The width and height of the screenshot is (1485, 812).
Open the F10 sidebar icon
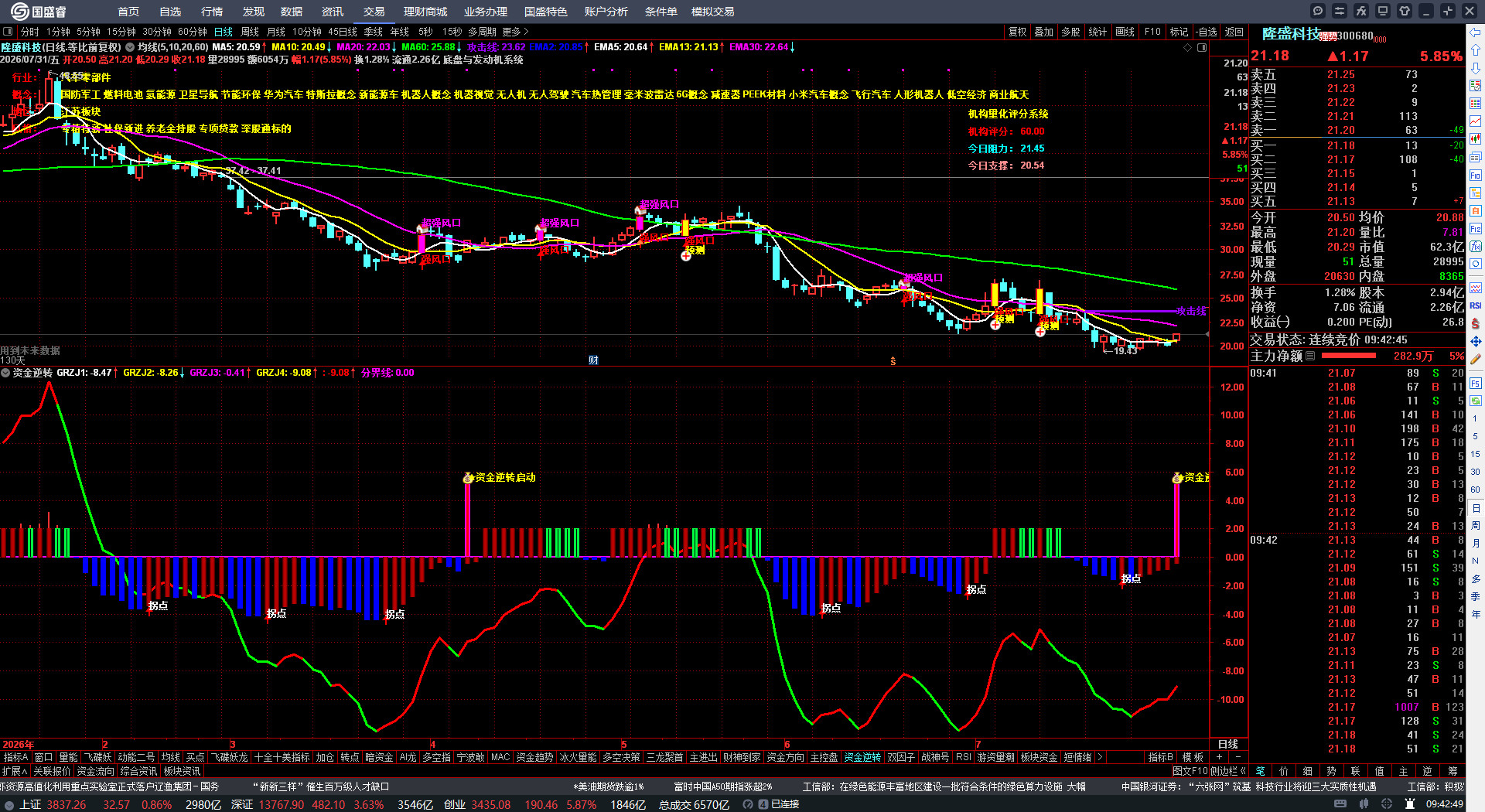tap(1476, 176)
